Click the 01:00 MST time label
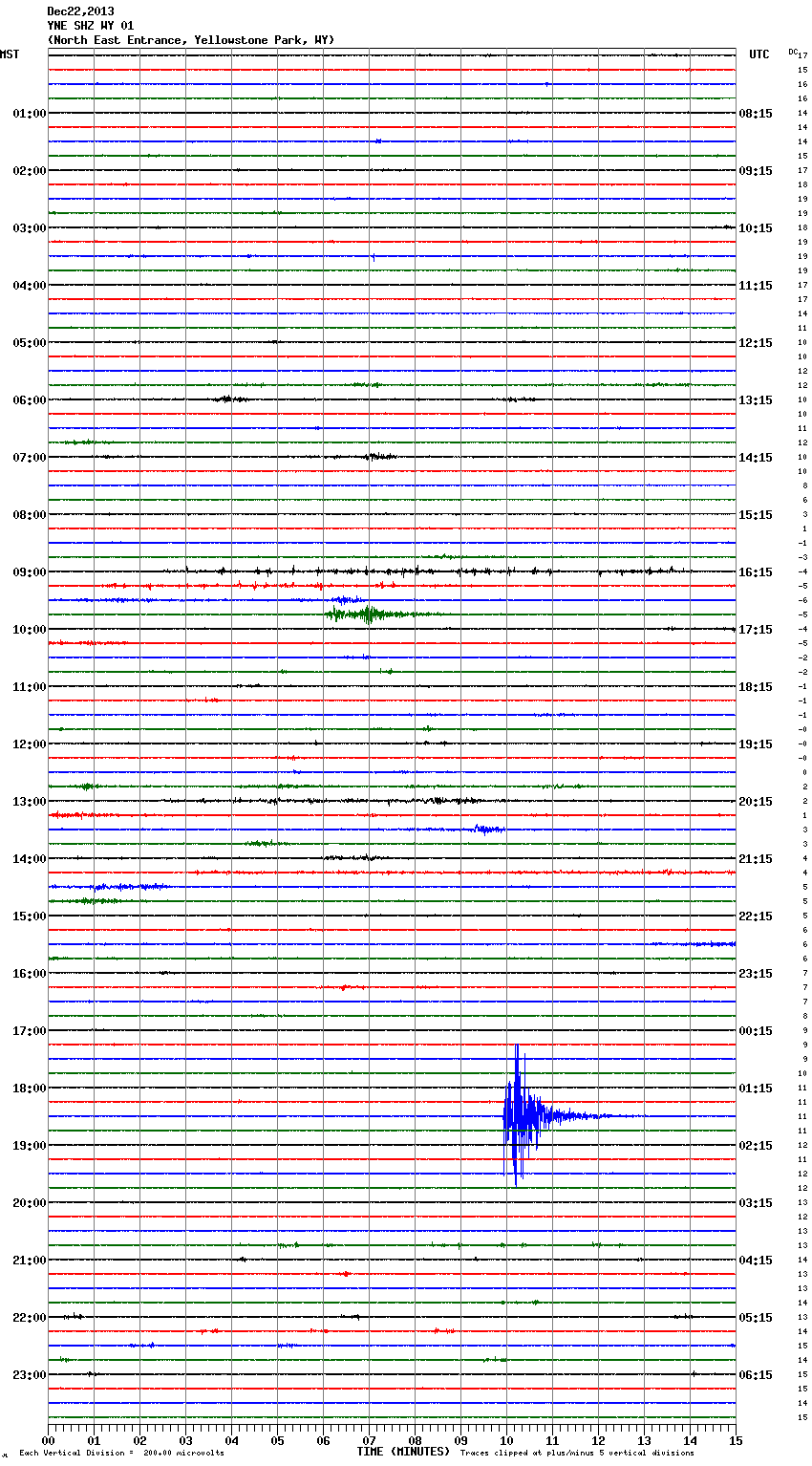 [x=29, y=114]
